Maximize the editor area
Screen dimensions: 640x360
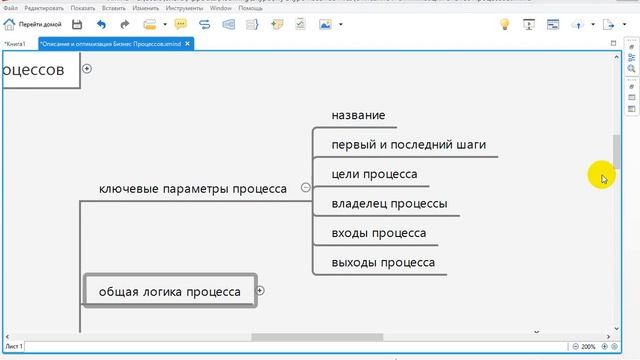click(x=613, y=43)
